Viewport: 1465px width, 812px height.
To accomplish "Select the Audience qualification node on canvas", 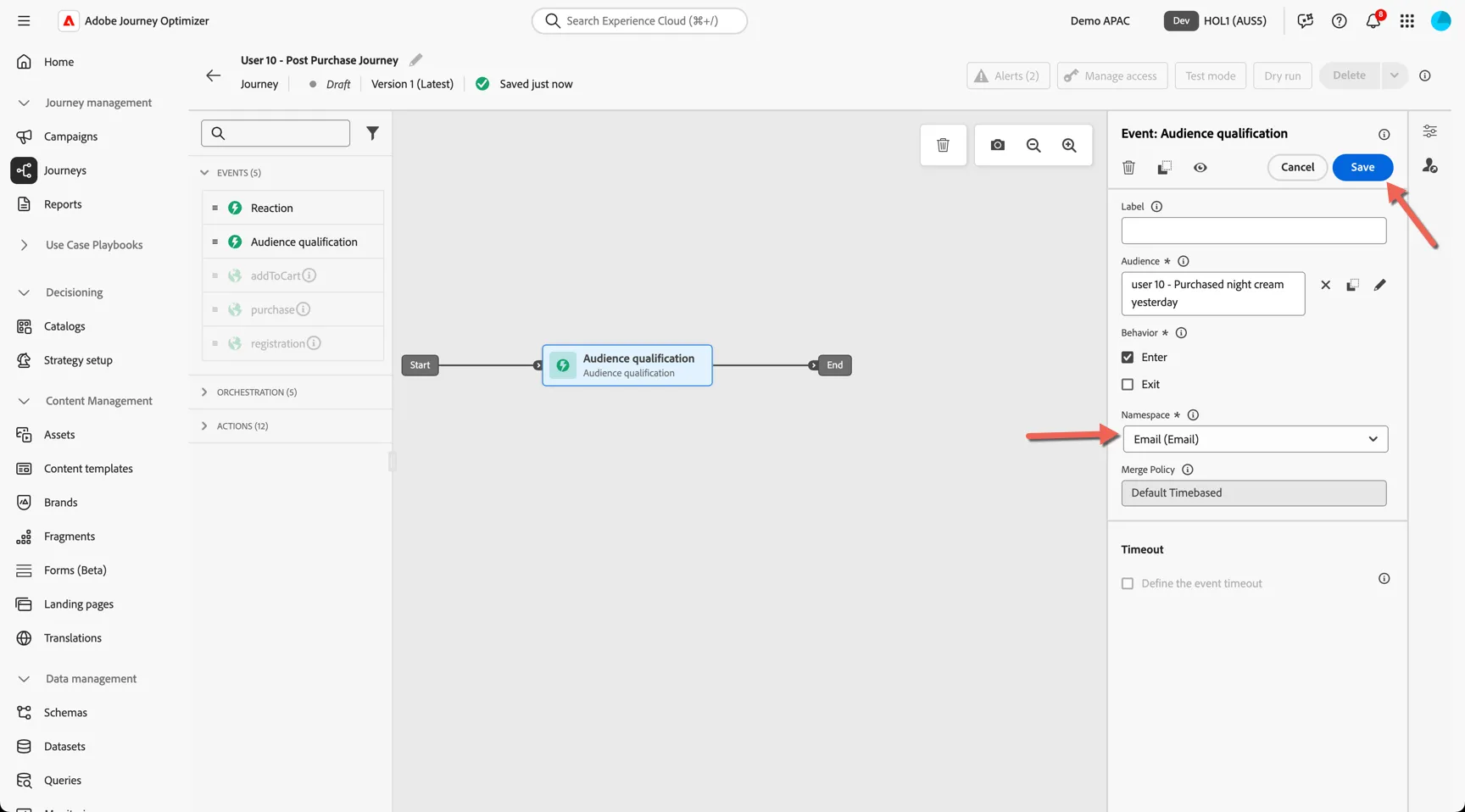I will tap(627, 365).
